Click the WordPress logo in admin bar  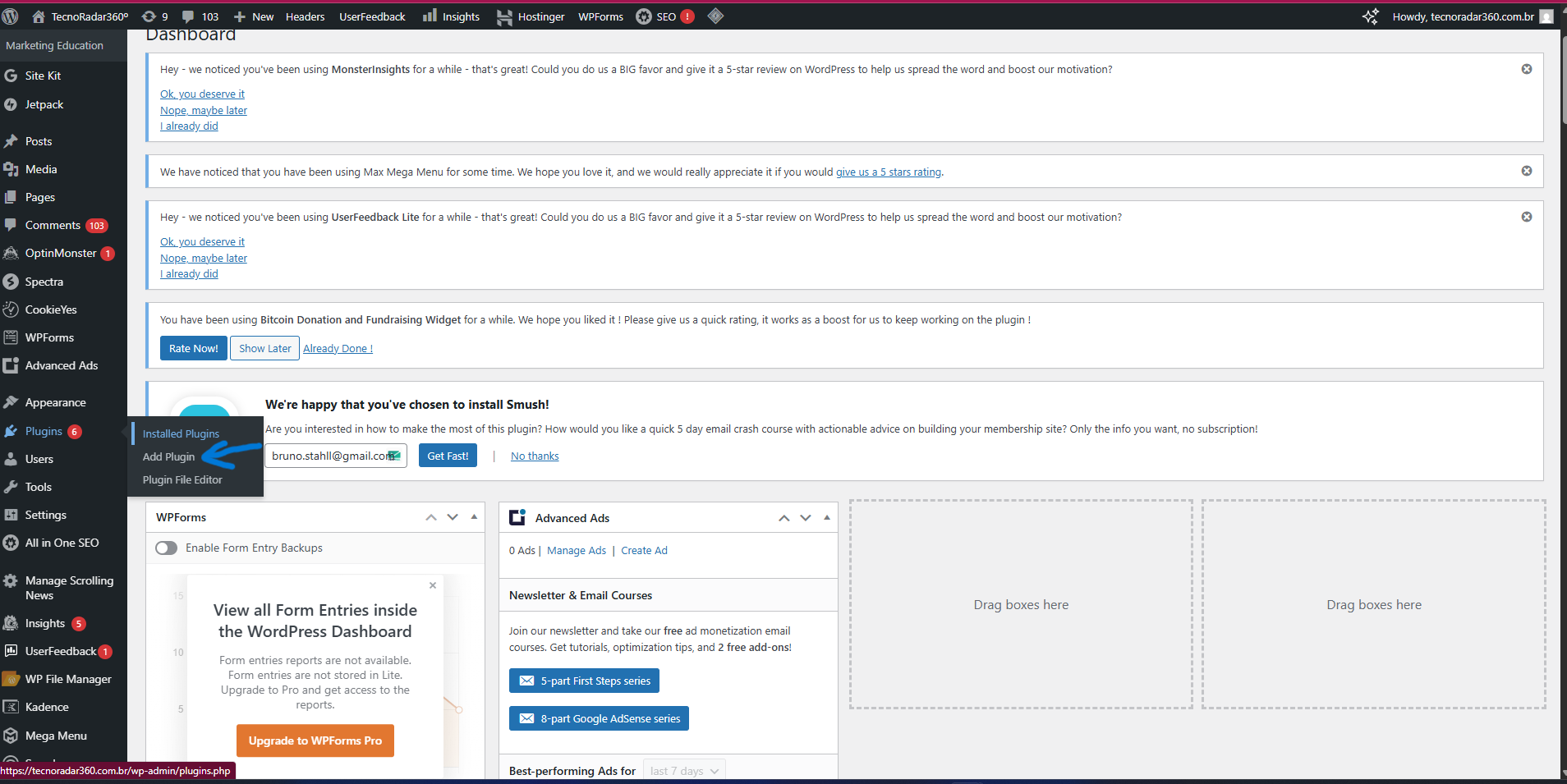[11, 16]
